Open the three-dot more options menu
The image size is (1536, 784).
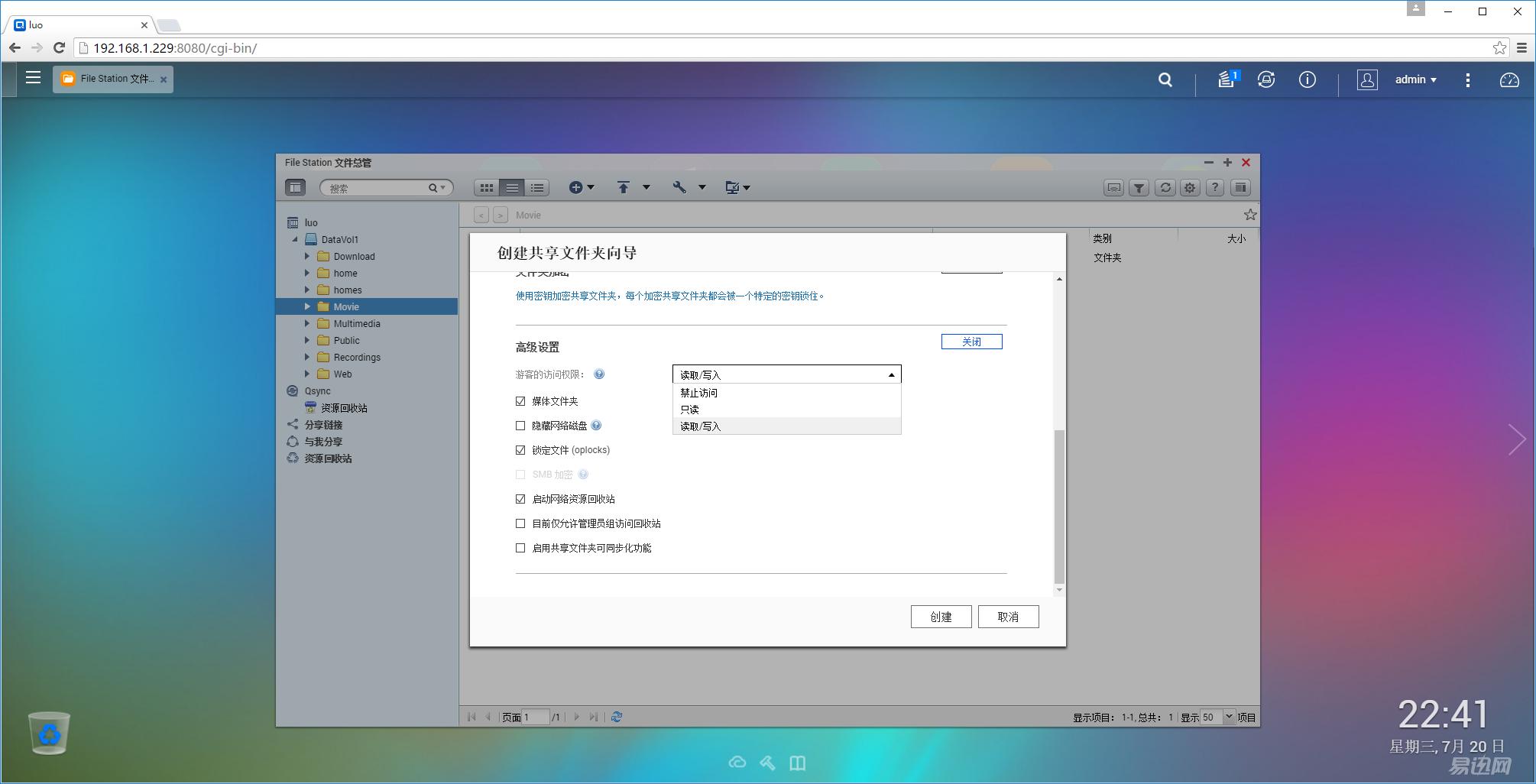1467,80
